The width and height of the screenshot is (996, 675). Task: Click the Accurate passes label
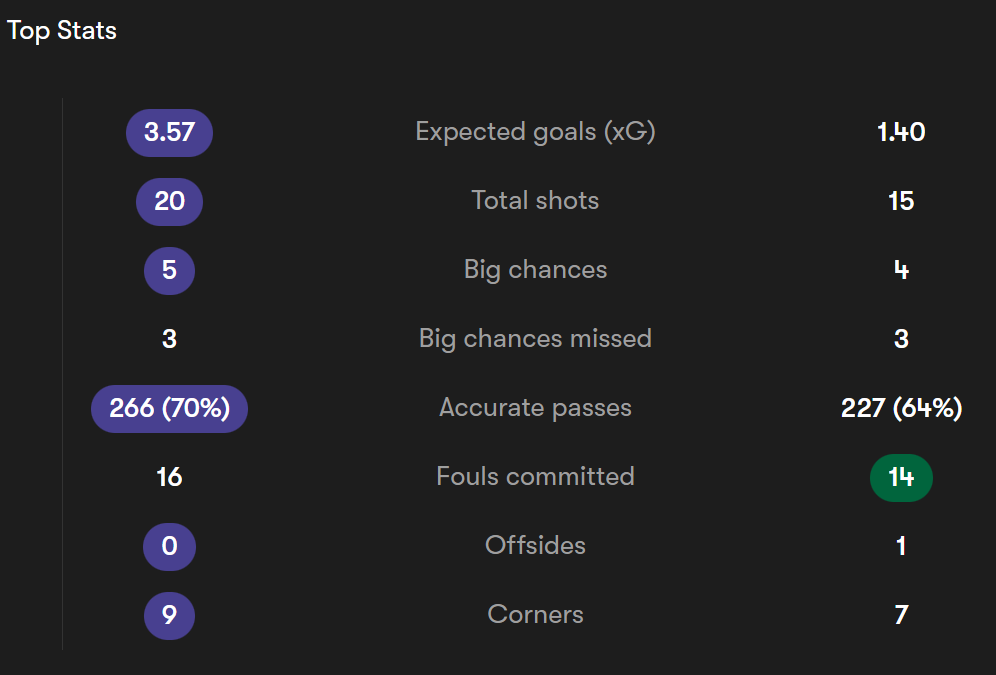(x=535, y=408)
